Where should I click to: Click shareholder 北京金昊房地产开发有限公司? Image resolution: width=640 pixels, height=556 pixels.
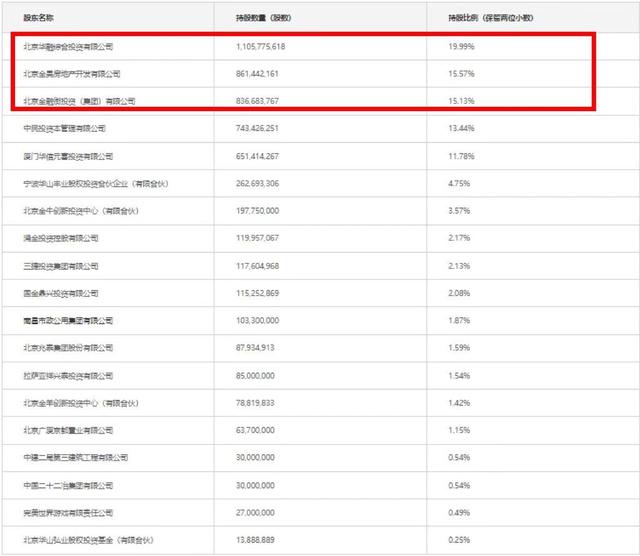[x=72, y=74]
